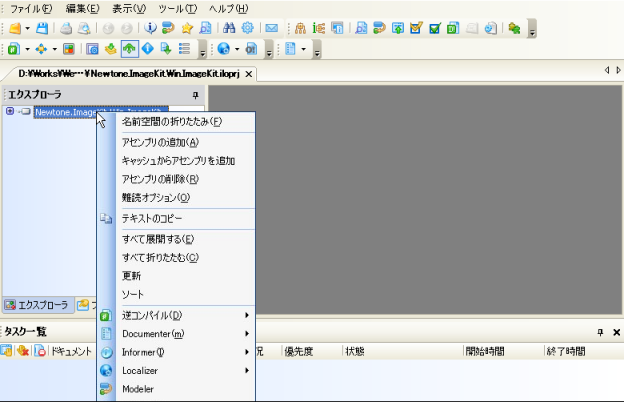Image resolution: width=624 pixels, height=402 pixels.
Task: Click the green checkmark box icon
Action: (435, 28)
